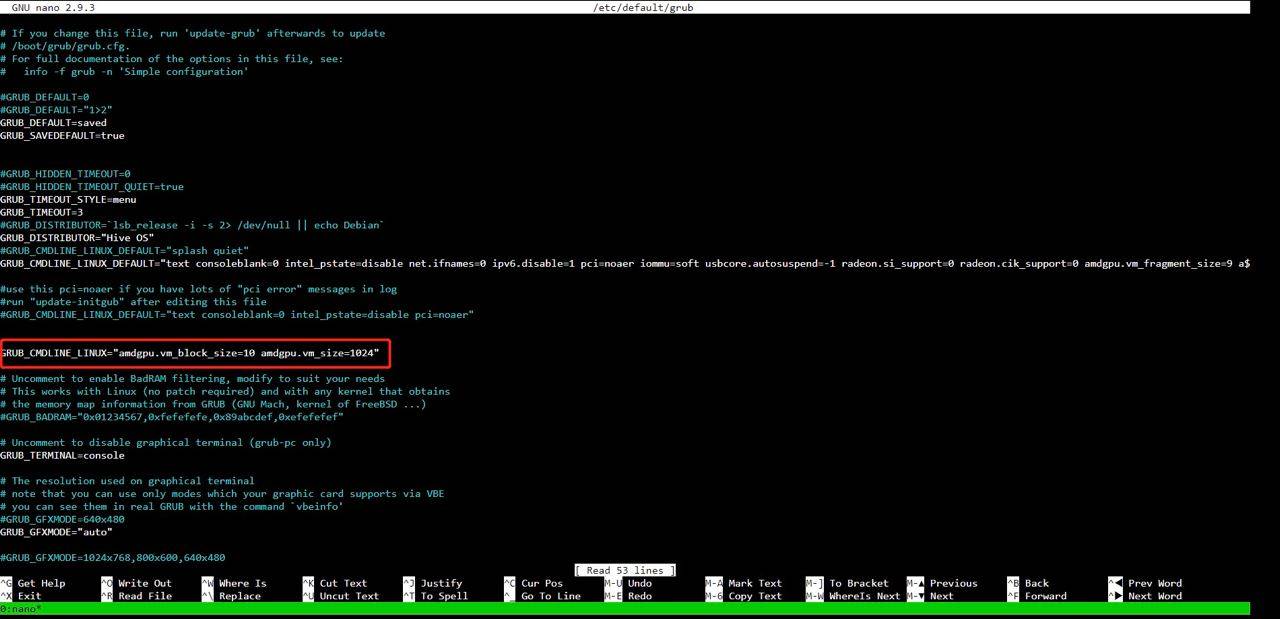Click the tmux window 0:nano status entry
1280x619 pixels.
20,609
